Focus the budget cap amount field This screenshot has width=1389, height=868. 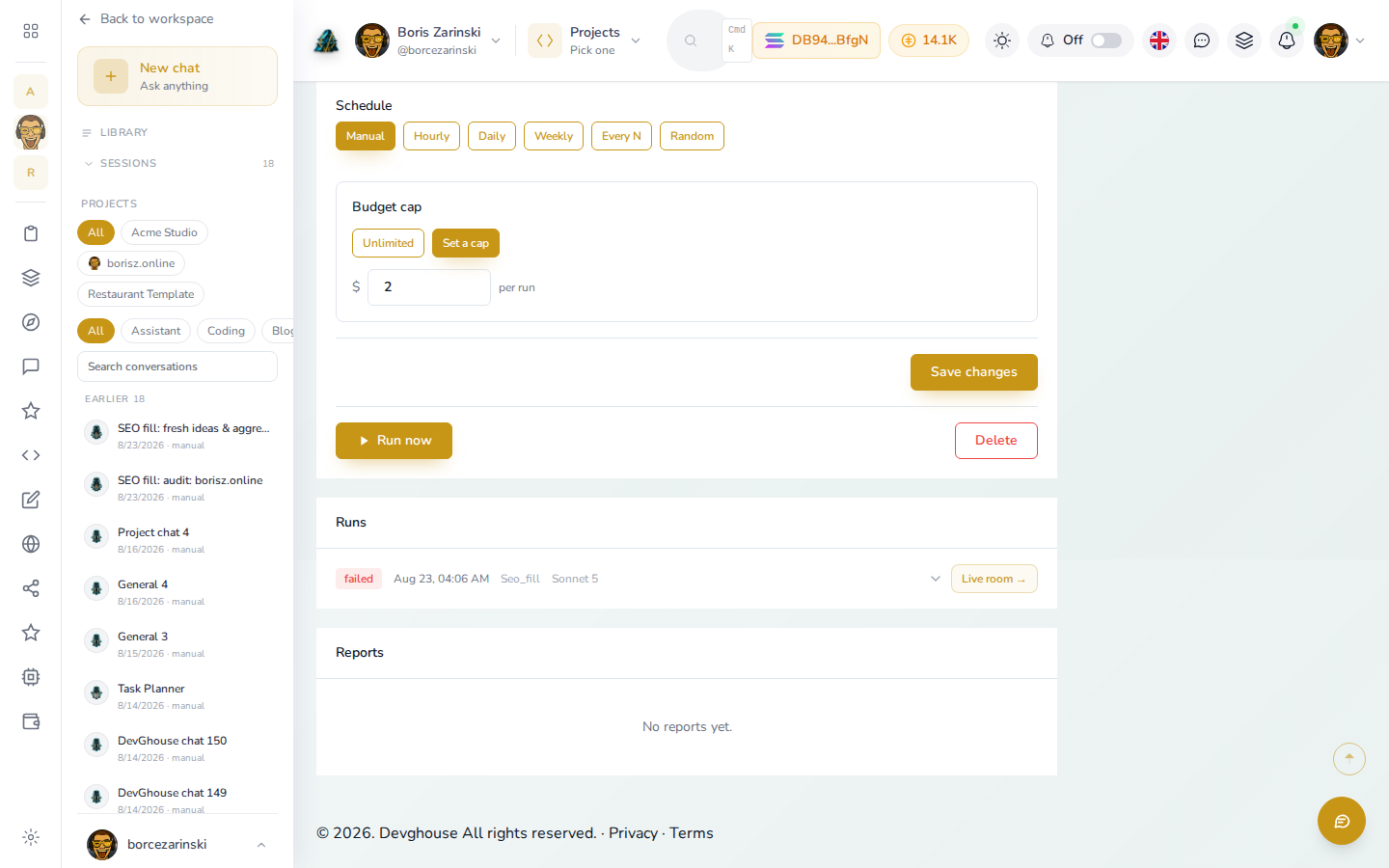click(x=429, y=287)
